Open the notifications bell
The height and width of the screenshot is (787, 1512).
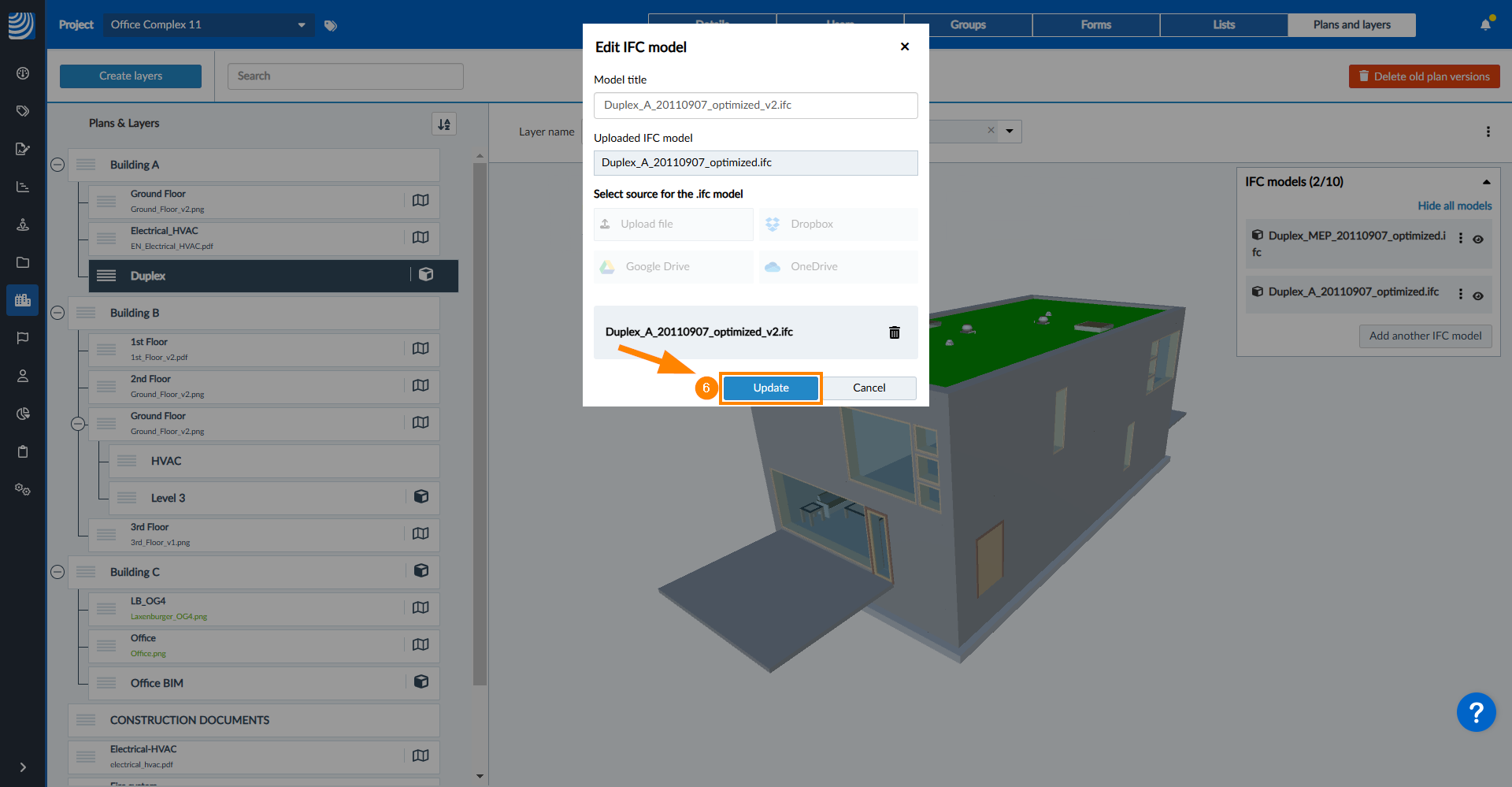(1485, 24)
